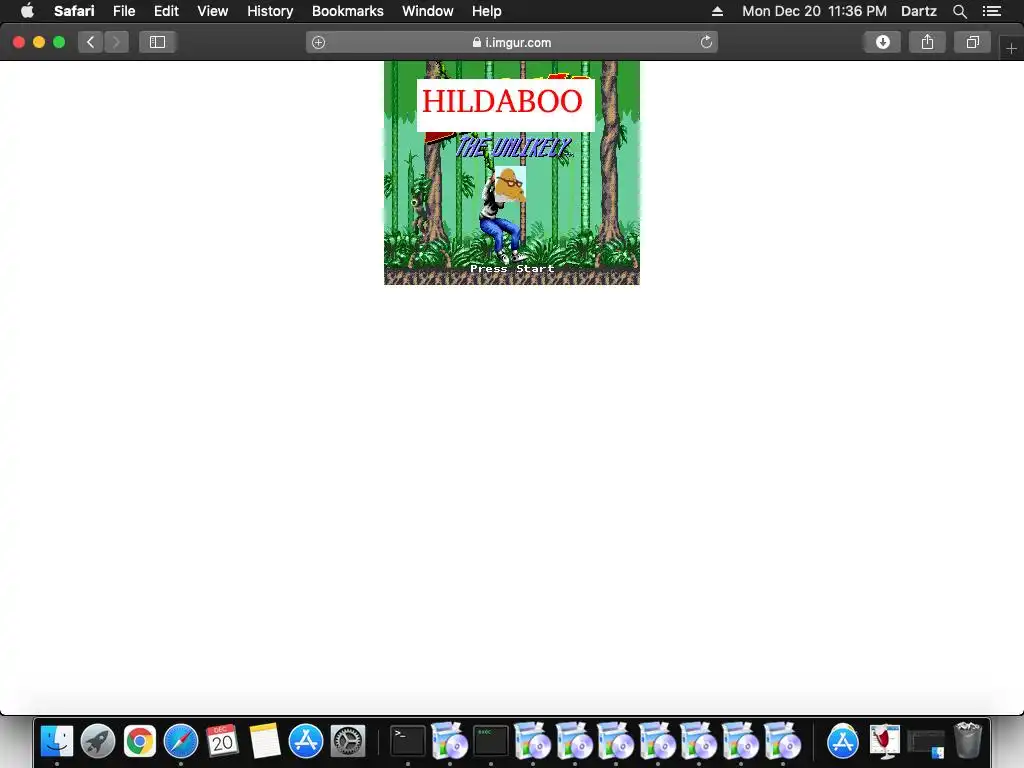This screenshot has height=768, width=1024.
Task: Minimize Safari with the yellow button
Action: [39, 42]
